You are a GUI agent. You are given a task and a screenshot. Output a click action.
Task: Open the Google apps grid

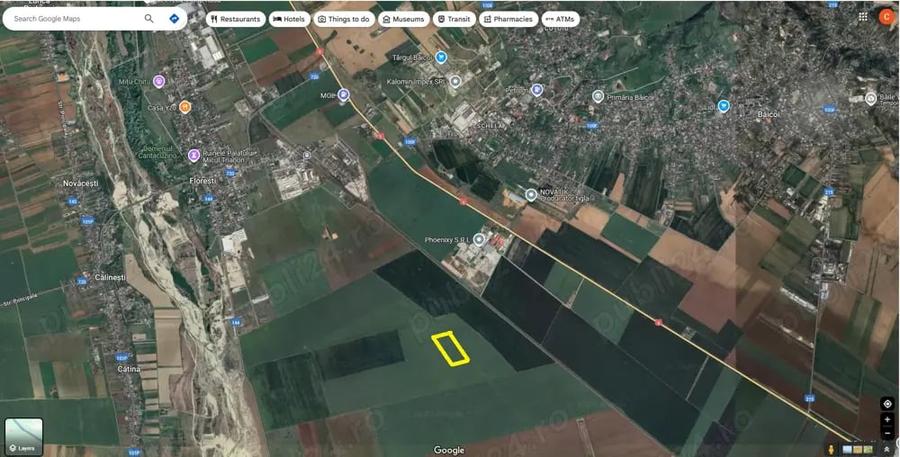point(863,17)
